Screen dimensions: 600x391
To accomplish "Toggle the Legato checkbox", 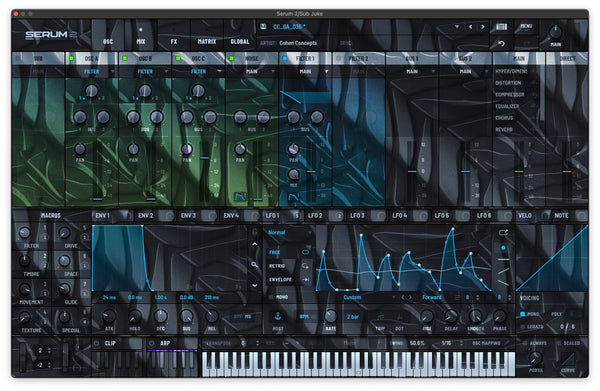I will pos(523,326).
